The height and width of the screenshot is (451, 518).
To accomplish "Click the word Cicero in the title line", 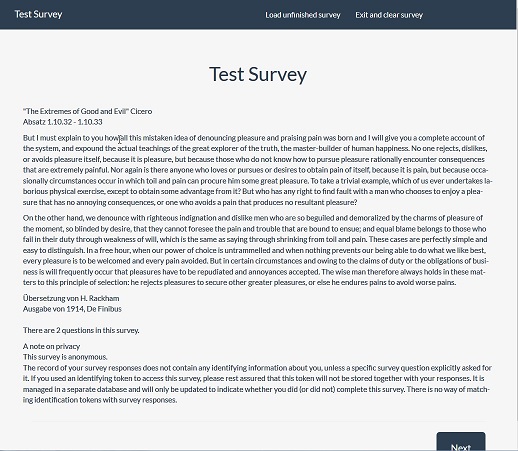I will 141,111.
